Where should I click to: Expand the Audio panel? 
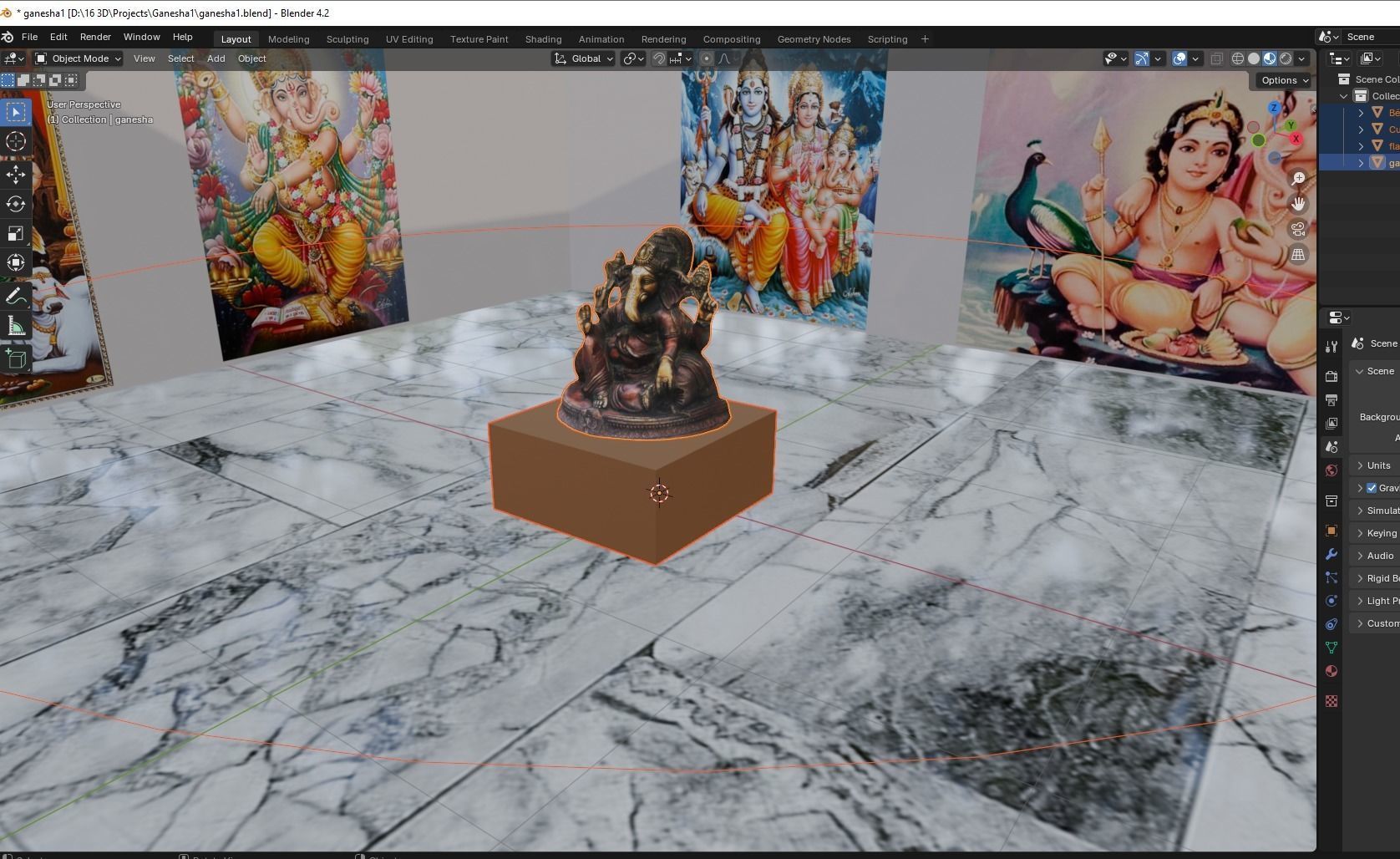(1374, 556)
